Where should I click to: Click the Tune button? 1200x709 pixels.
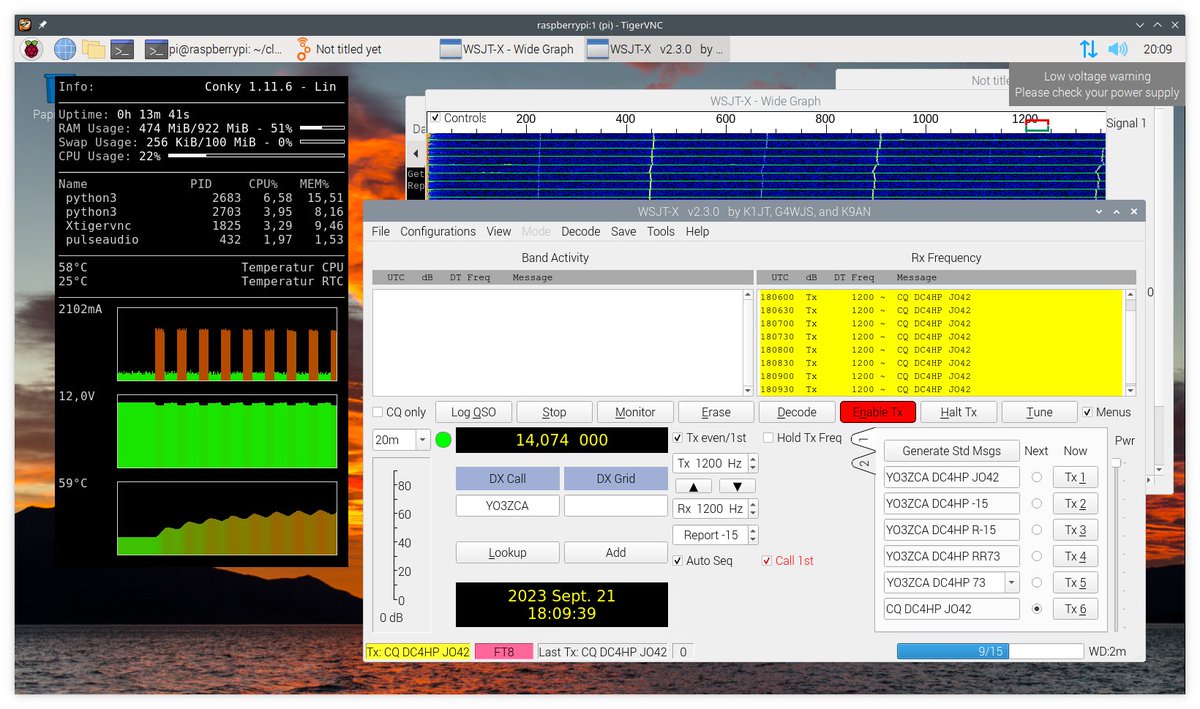click(x=1039, y=412)
